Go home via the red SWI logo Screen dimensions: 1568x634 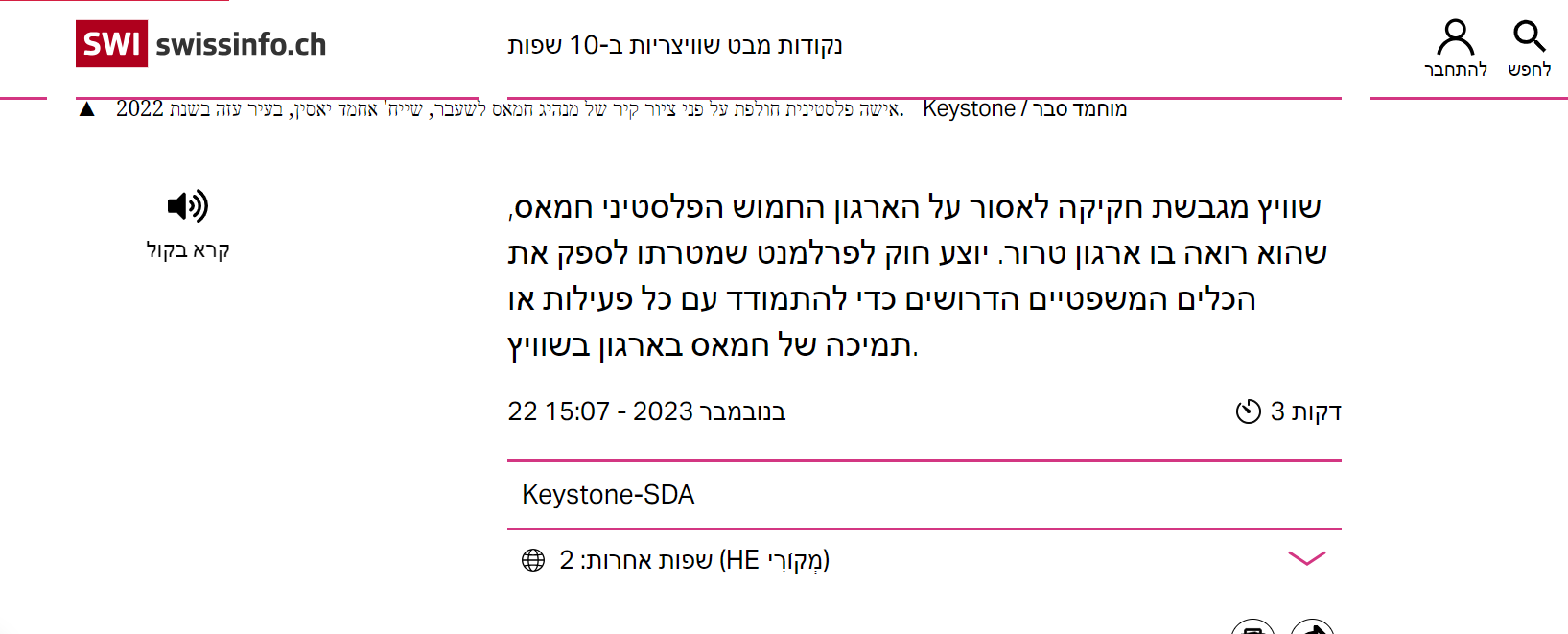[x=112, y=44]
